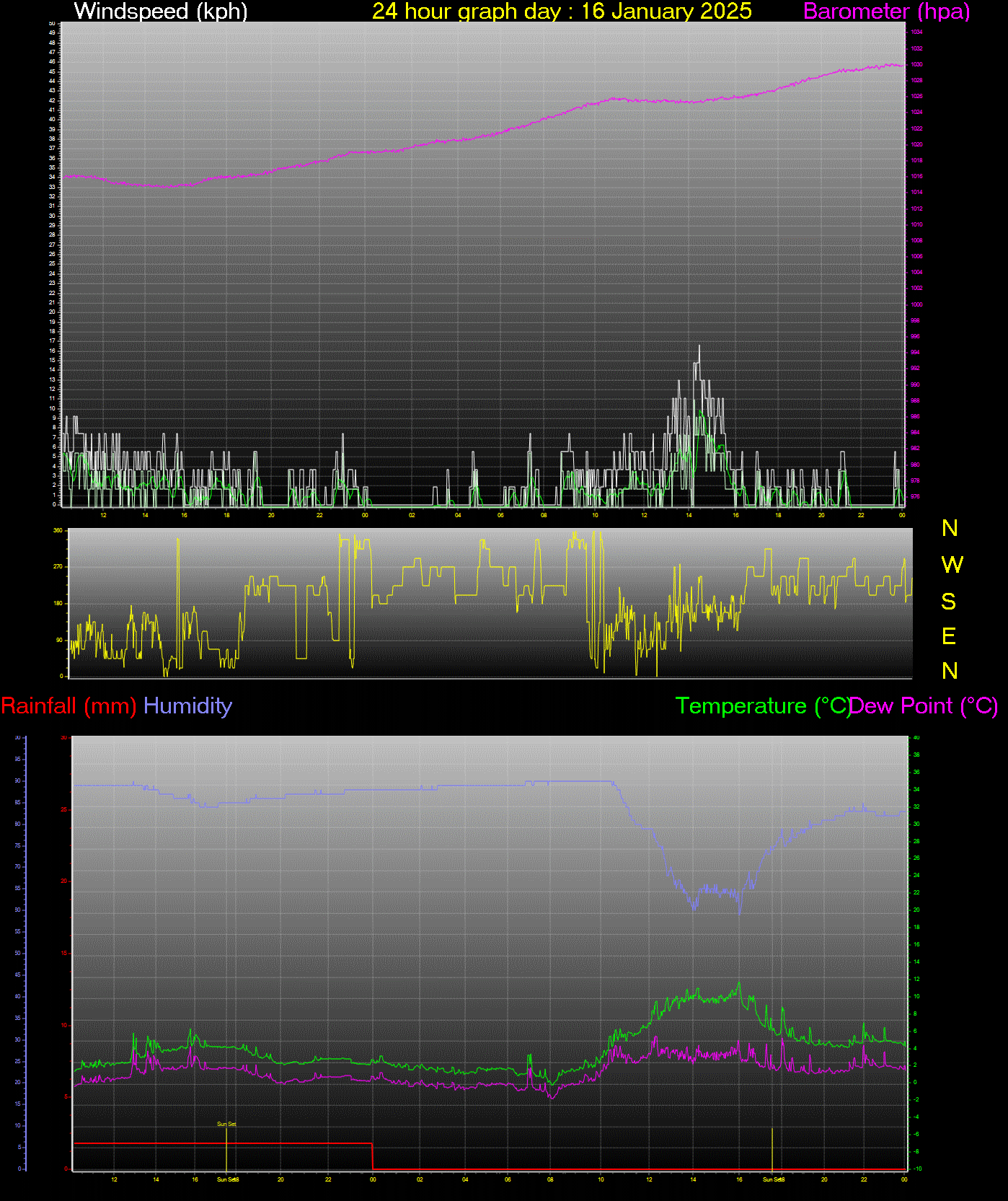Click the '1016' value on barometer axis
Viewport: 1008px width, 1201px height.
(916, 177)
